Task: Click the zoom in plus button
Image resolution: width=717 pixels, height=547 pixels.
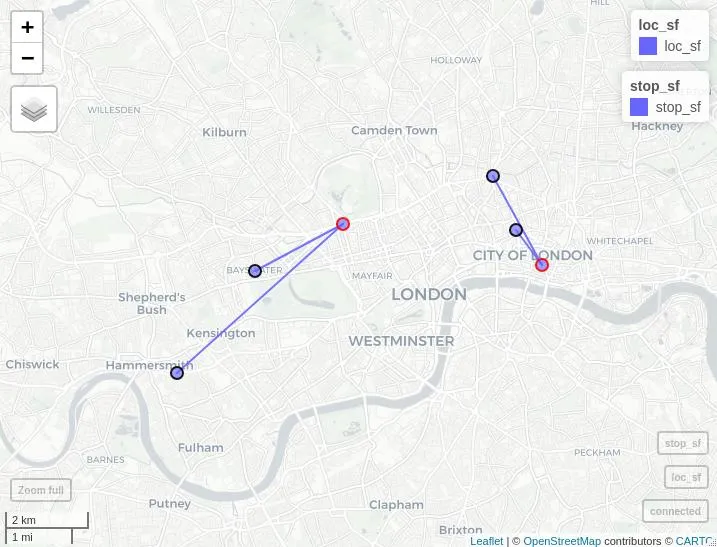Action: point(27,27)
